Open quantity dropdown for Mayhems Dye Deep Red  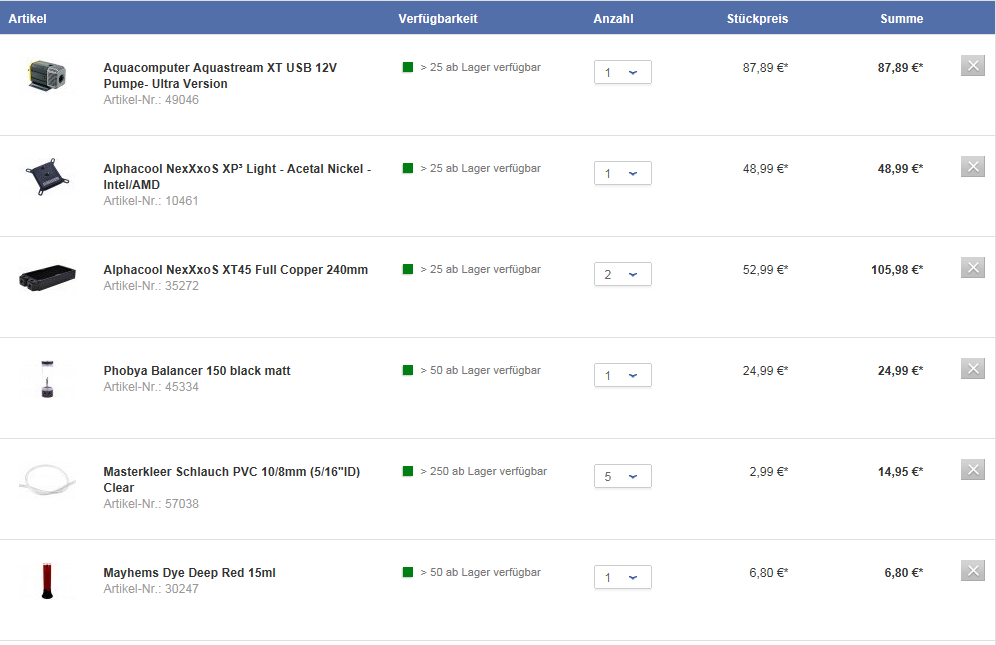tap(622, 577)
